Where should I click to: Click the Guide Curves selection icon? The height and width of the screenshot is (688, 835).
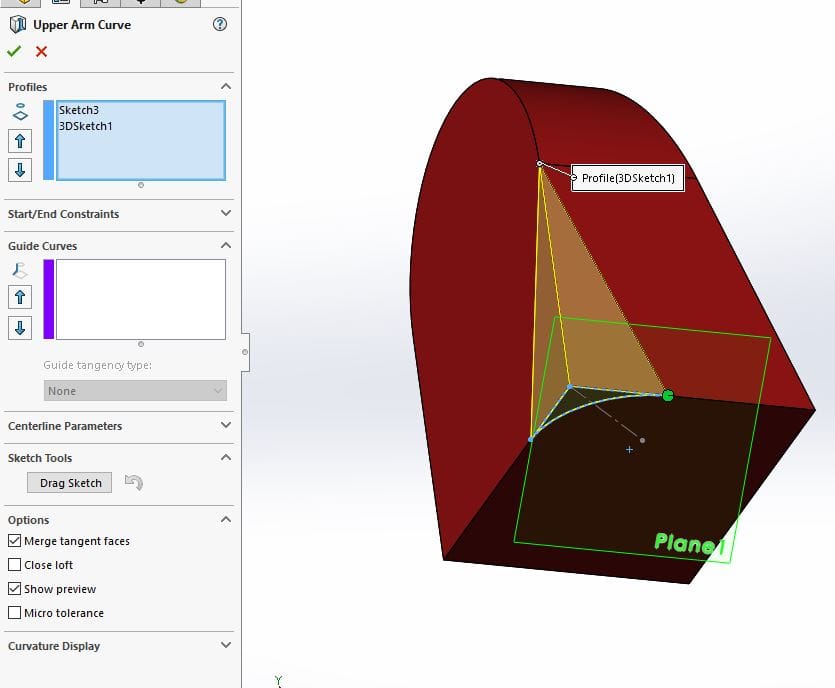20,271
